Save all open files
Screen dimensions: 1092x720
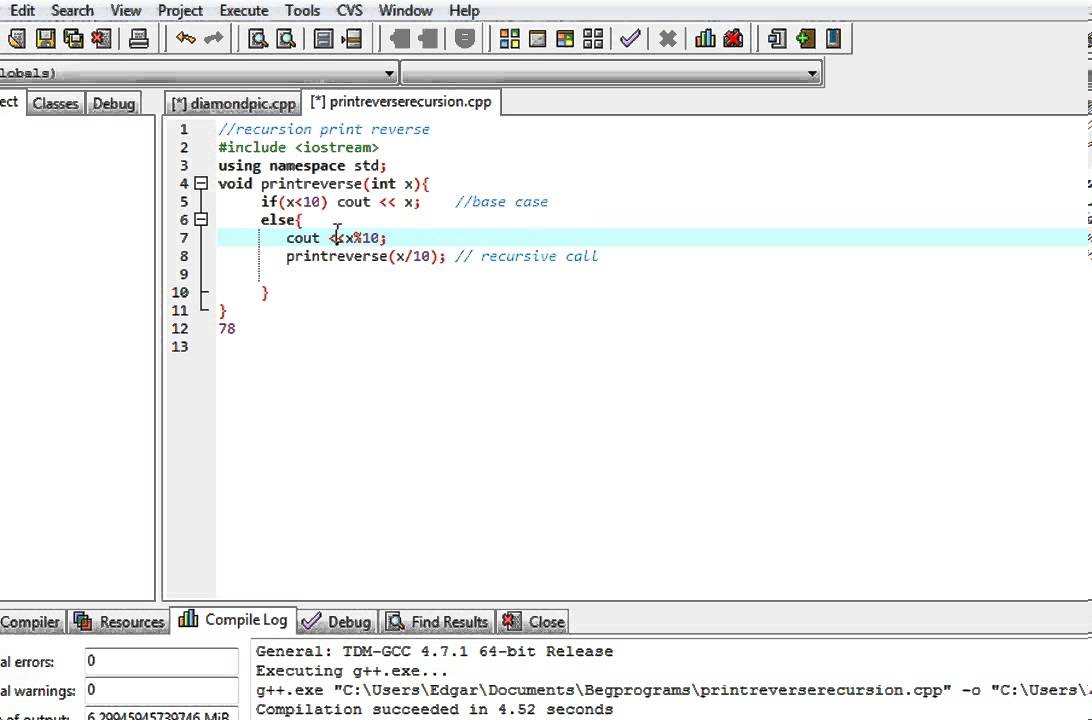pos(73,38)
